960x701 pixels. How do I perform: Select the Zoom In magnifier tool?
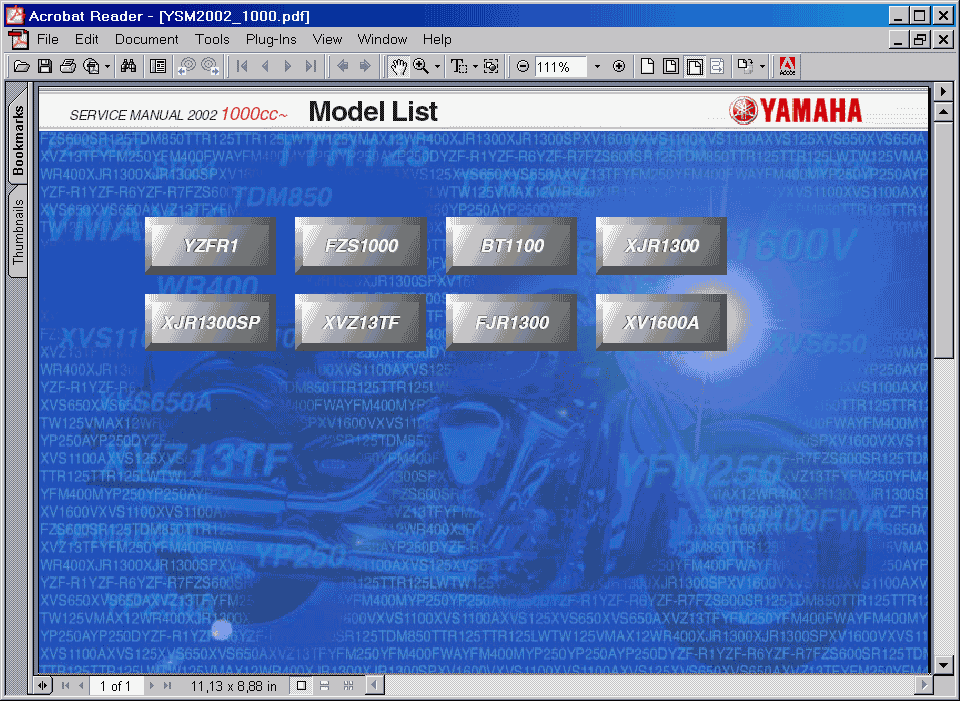pos(421,66)
